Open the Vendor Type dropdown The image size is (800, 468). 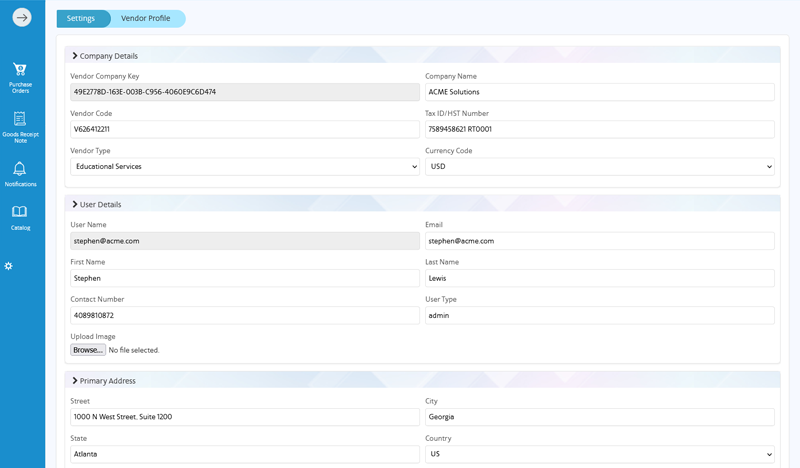tap(245, 166)
